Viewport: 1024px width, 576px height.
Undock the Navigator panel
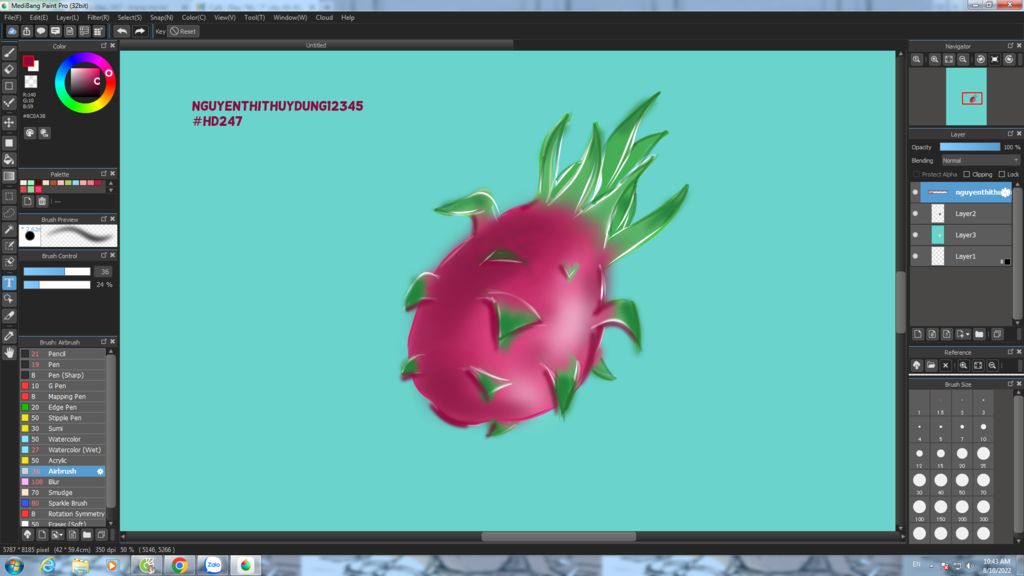tap(1010, 46)
